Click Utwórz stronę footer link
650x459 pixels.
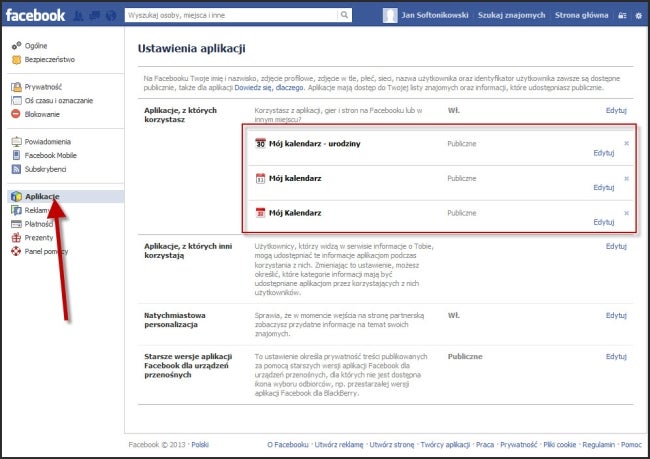coord(392,444)
